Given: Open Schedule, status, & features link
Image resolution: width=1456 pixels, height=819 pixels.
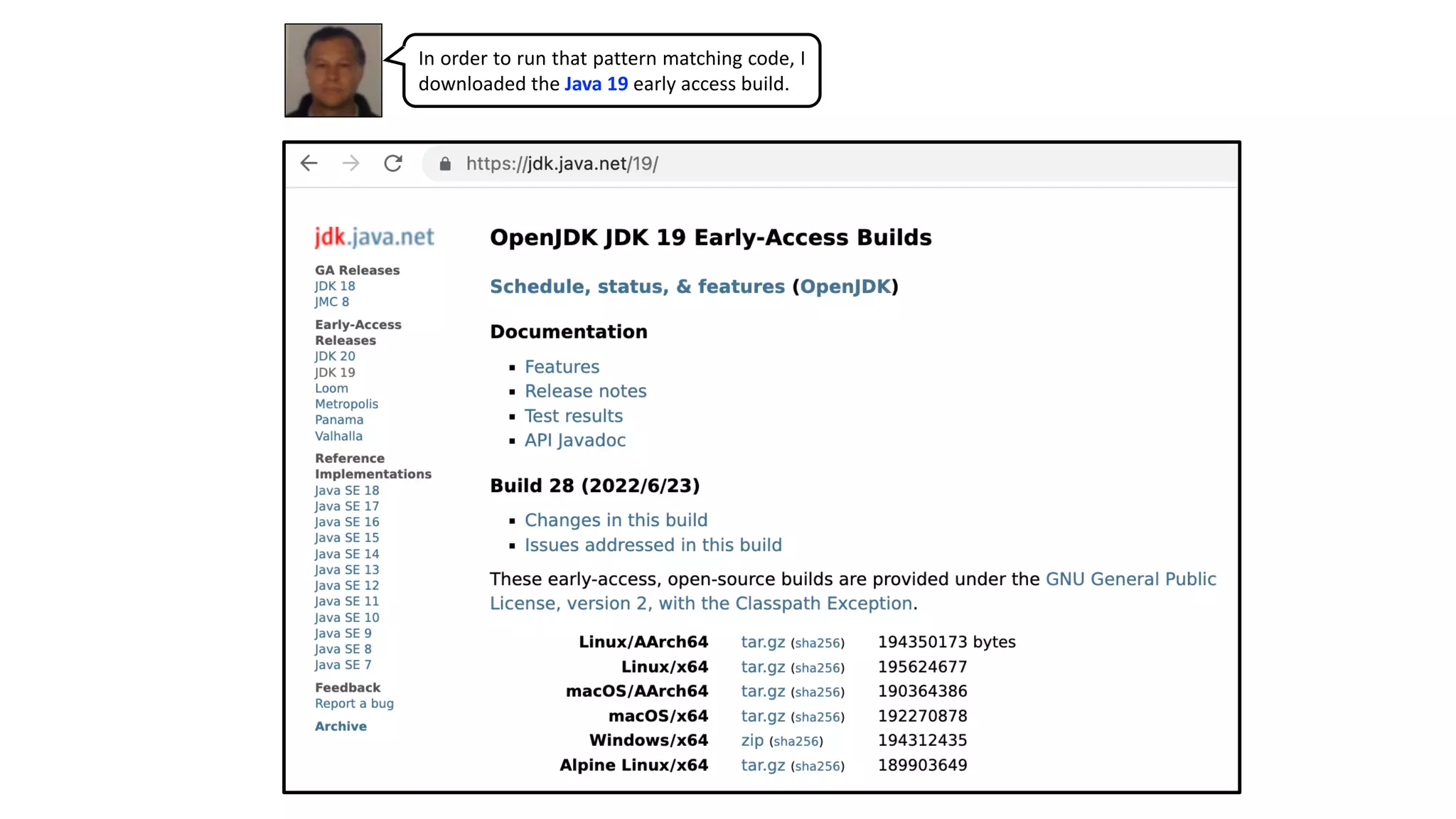Looking at the screenshot, I should pos(637,287).
